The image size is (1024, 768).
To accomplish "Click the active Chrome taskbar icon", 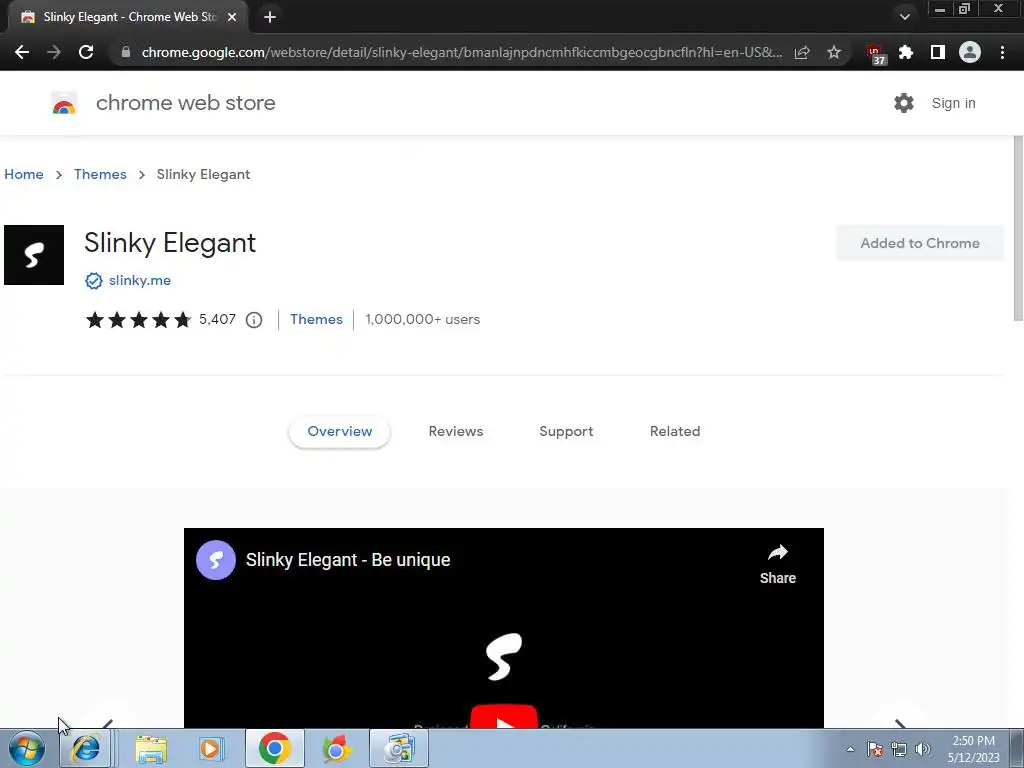I will click(274, 748).
